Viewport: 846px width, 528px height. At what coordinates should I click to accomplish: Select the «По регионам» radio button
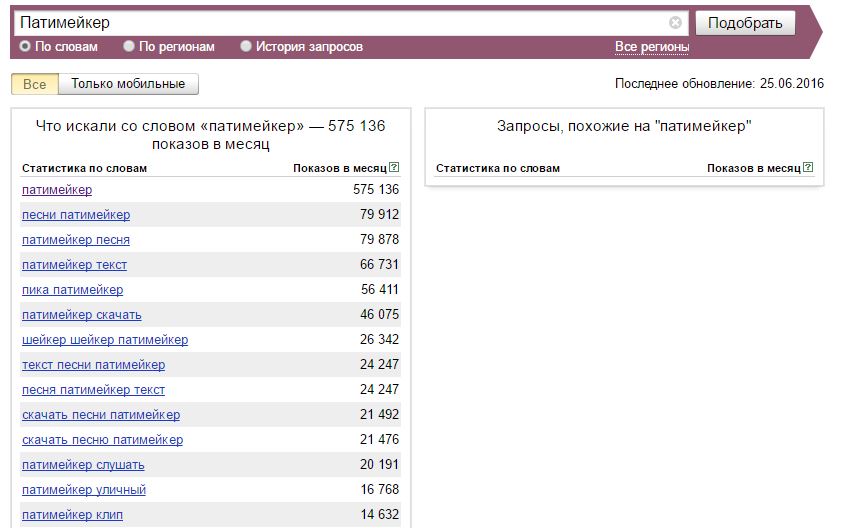pos(129,47)
